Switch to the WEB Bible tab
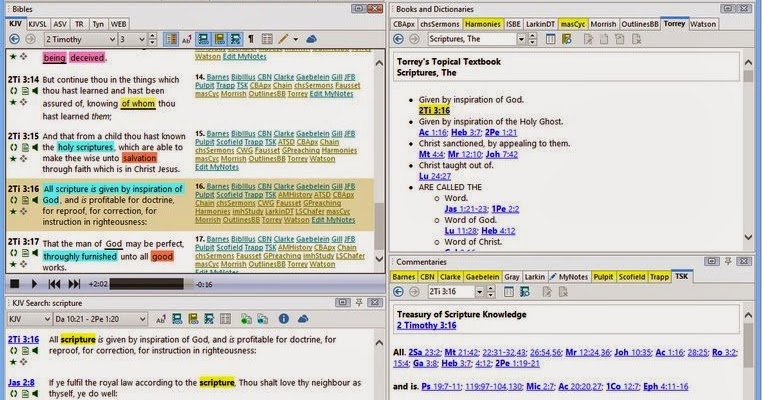The image size is (762, 400). tap(118, 24)
